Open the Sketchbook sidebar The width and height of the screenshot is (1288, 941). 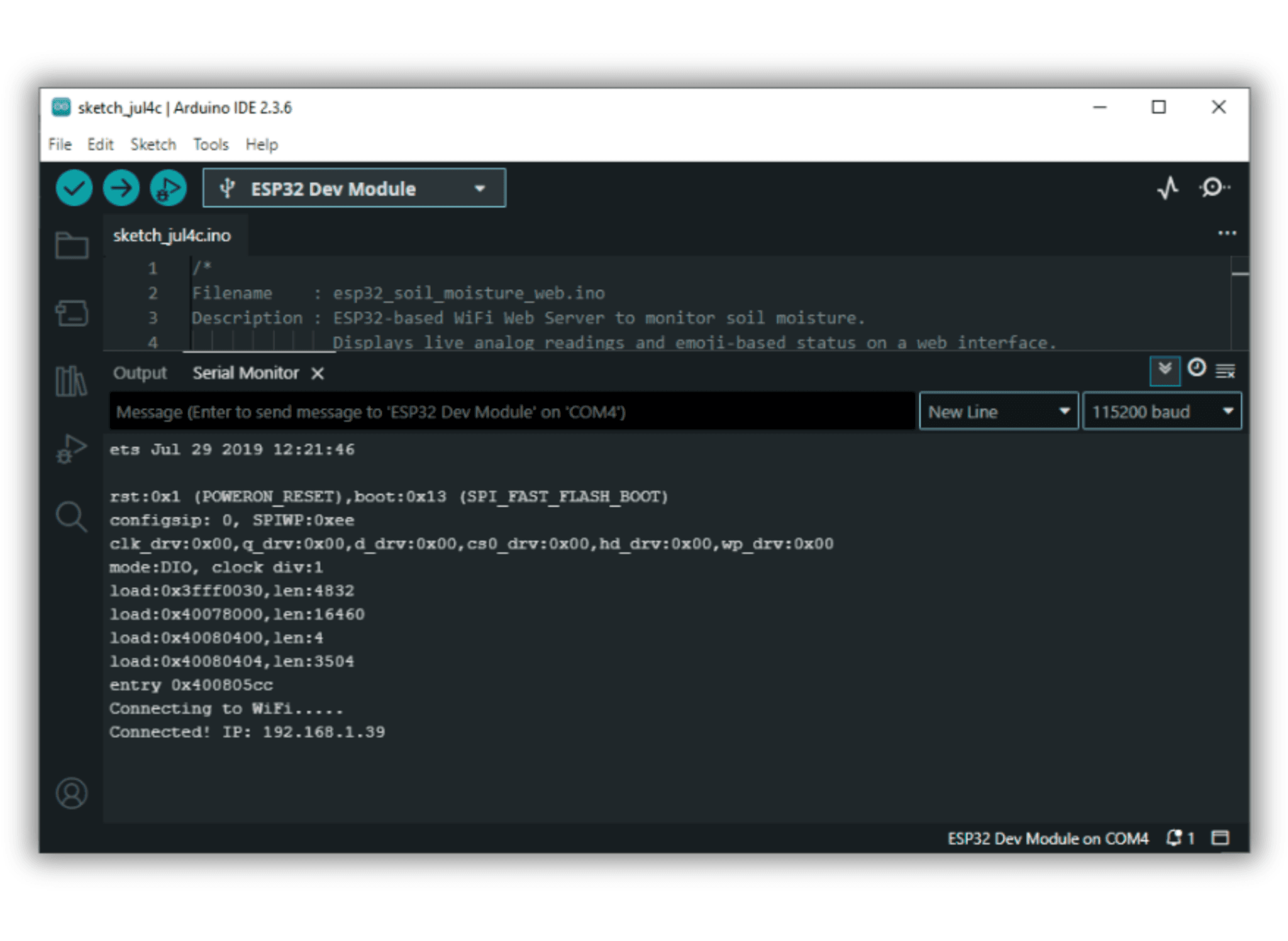[x=72, y=246]
